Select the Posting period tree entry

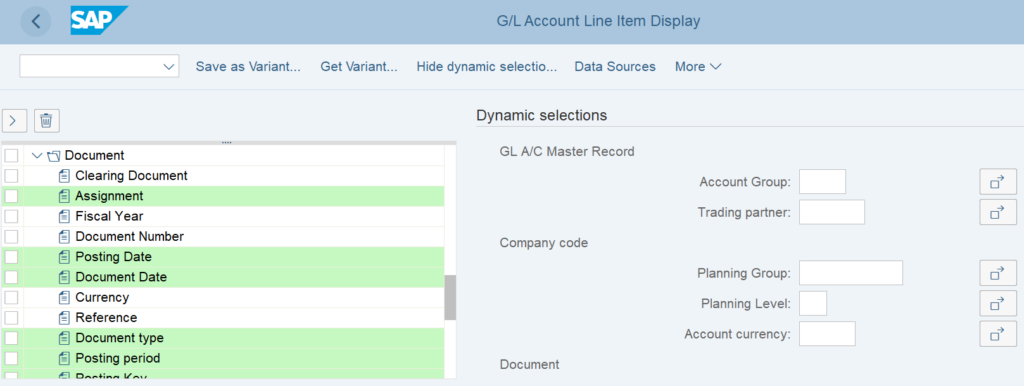tap(118, 359)
